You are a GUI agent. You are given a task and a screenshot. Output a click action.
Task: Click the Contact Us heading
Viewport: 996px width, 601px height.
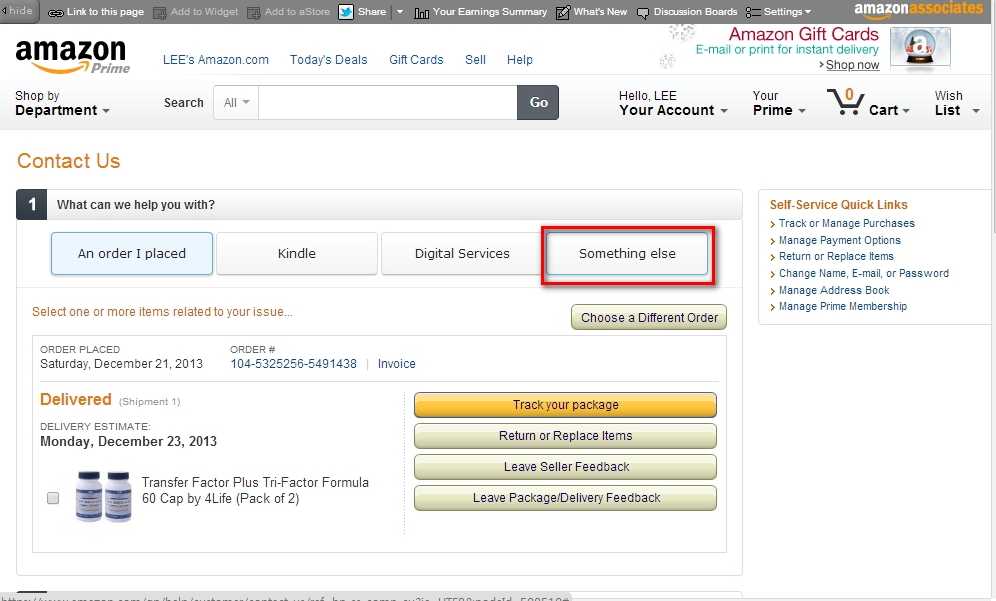(x=69, y=161)
